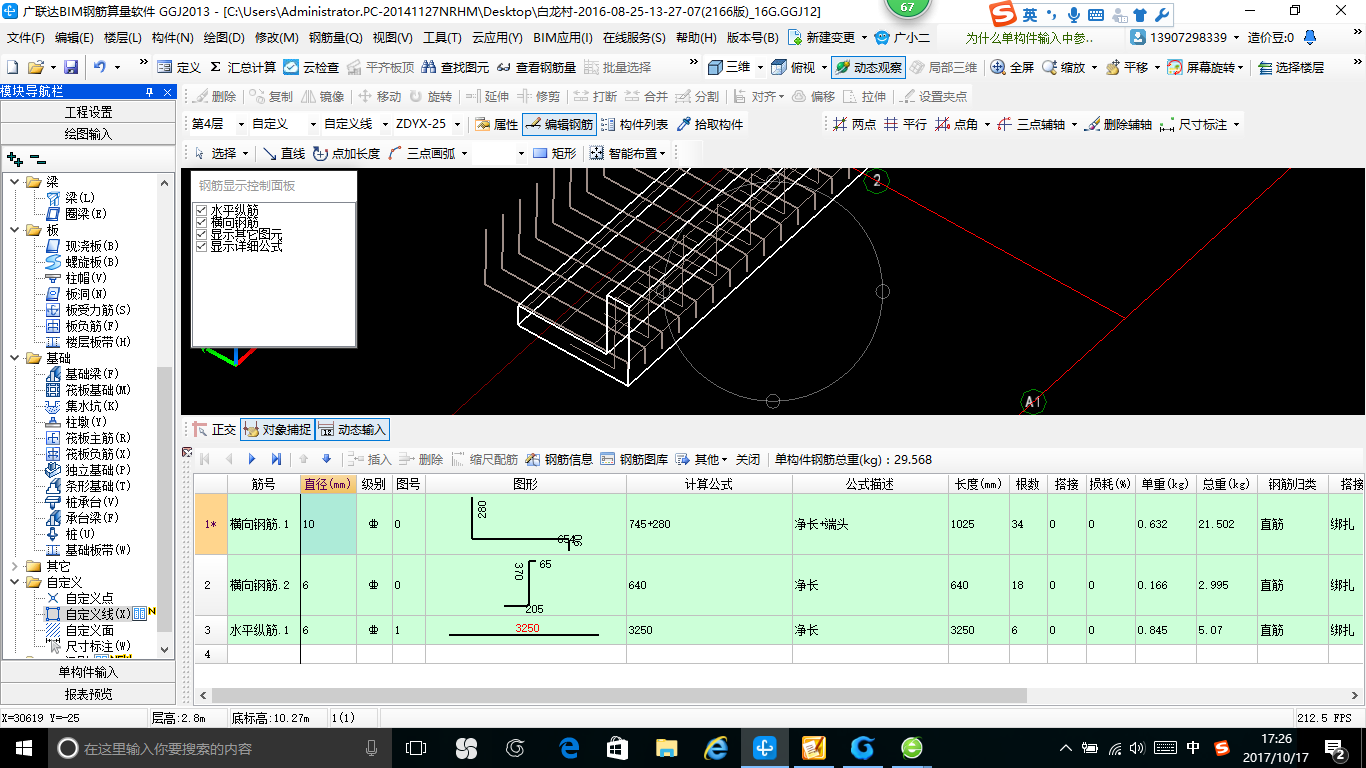Toggle 水平纵筋 checkbox
The image size is (1366, 768).
(201, 210)
